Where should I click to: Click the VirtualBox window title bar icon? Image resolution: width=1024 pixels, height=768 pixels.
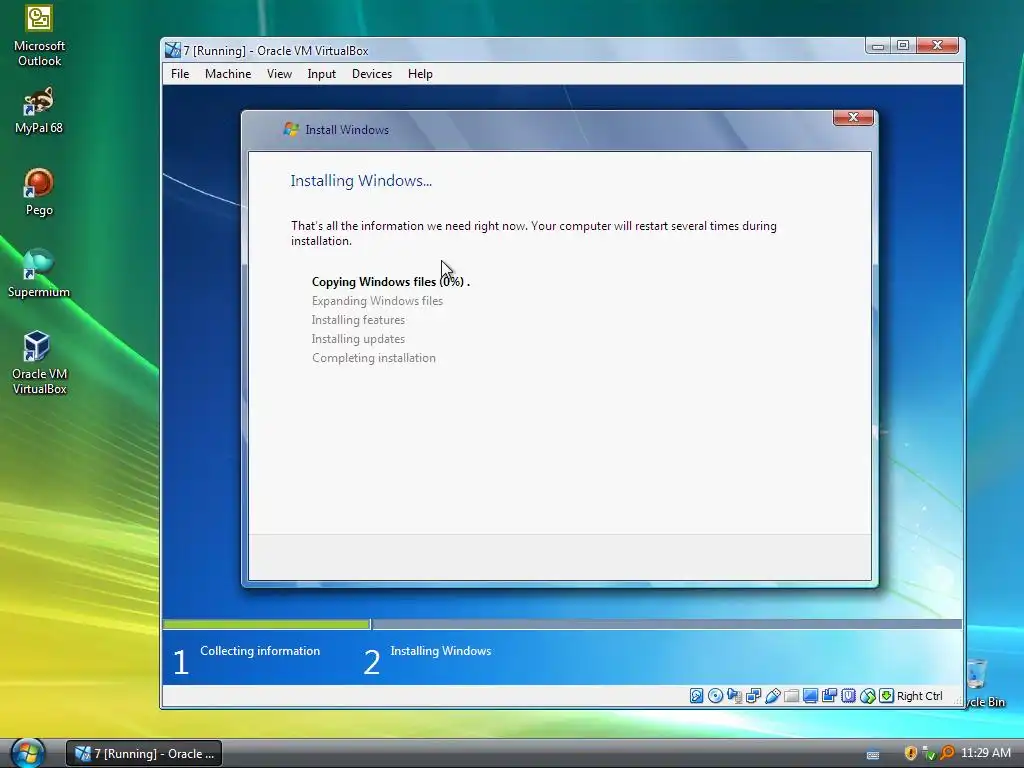click(172, 50)
